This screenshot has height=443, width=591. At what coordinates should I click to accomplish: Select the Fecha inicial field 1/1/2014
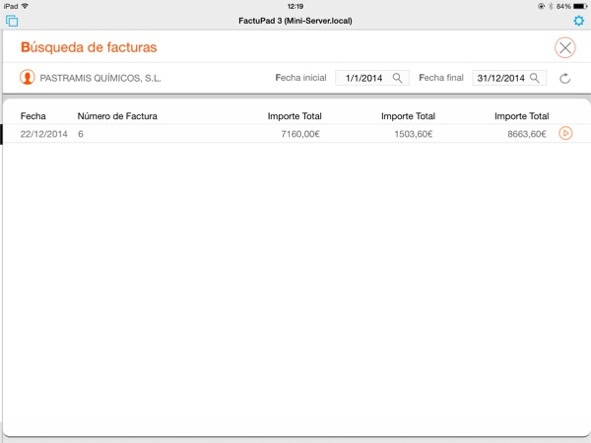[x=372, y=78]
